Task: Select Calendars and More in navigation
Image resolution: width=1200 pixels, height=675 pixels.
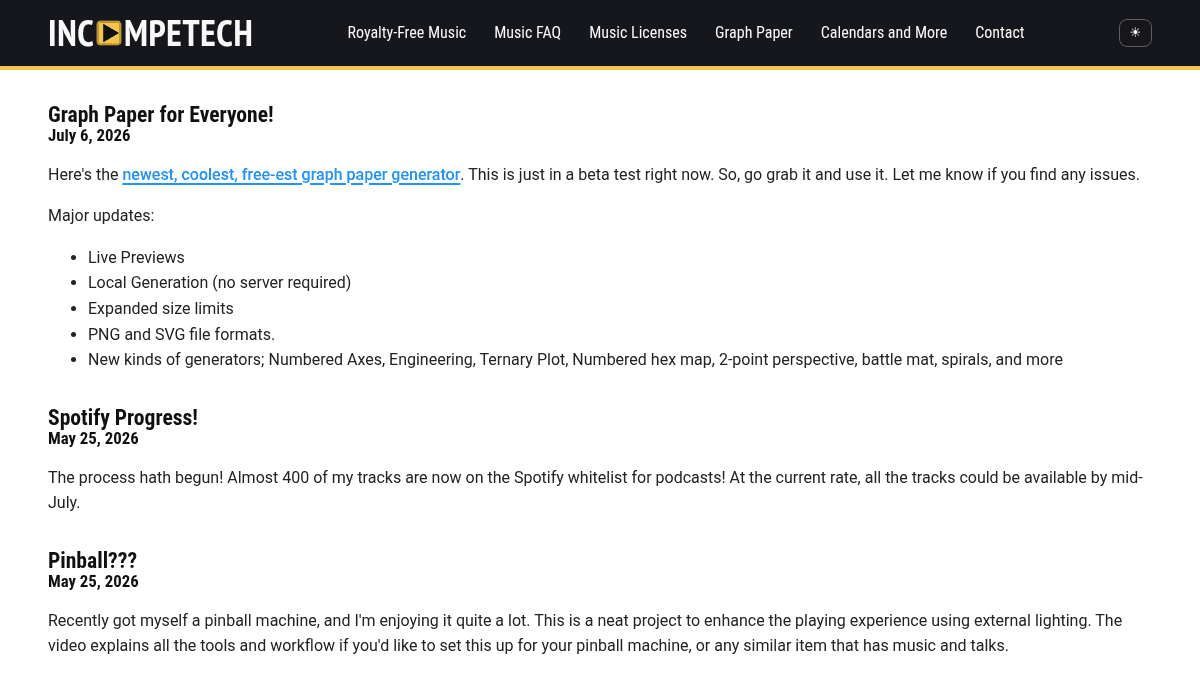Action: coord(884,33)
